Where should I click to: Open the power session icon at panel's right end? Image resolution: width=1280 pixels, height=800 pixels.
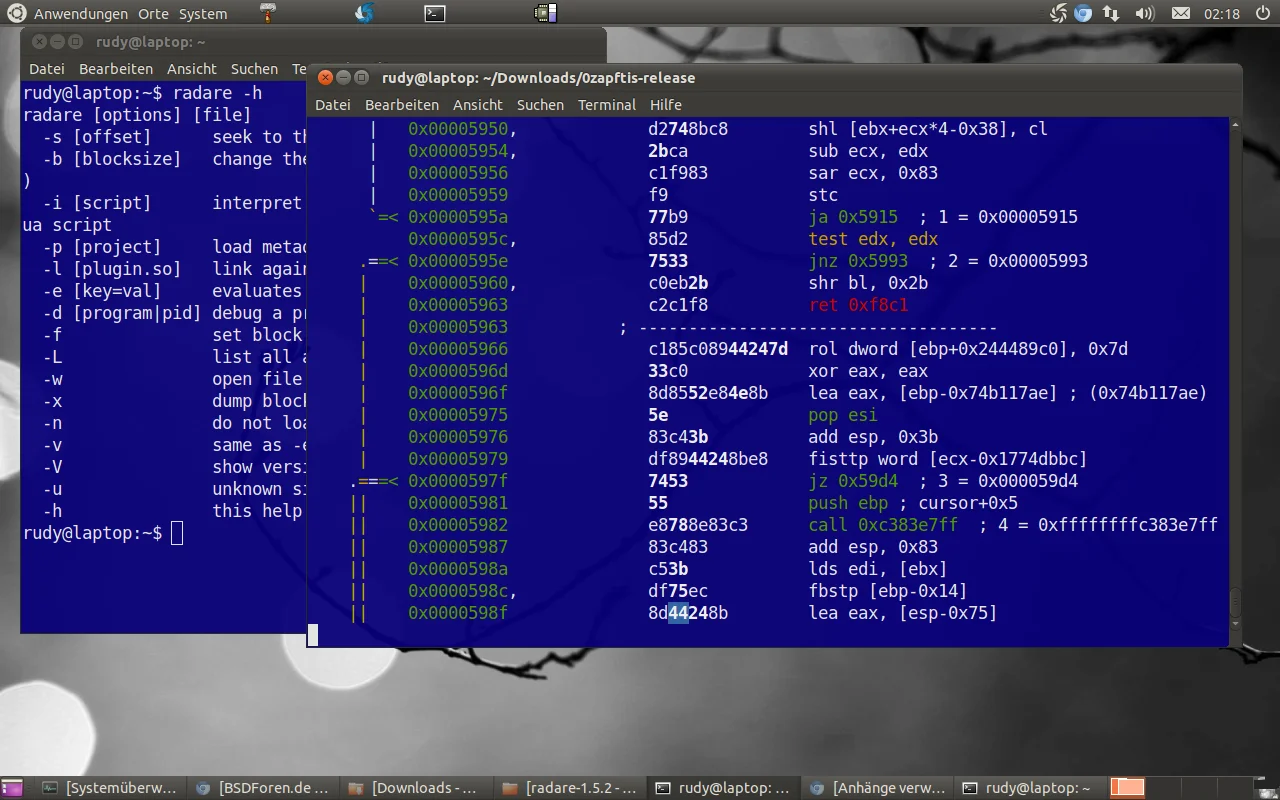(x=1261, y=13)
